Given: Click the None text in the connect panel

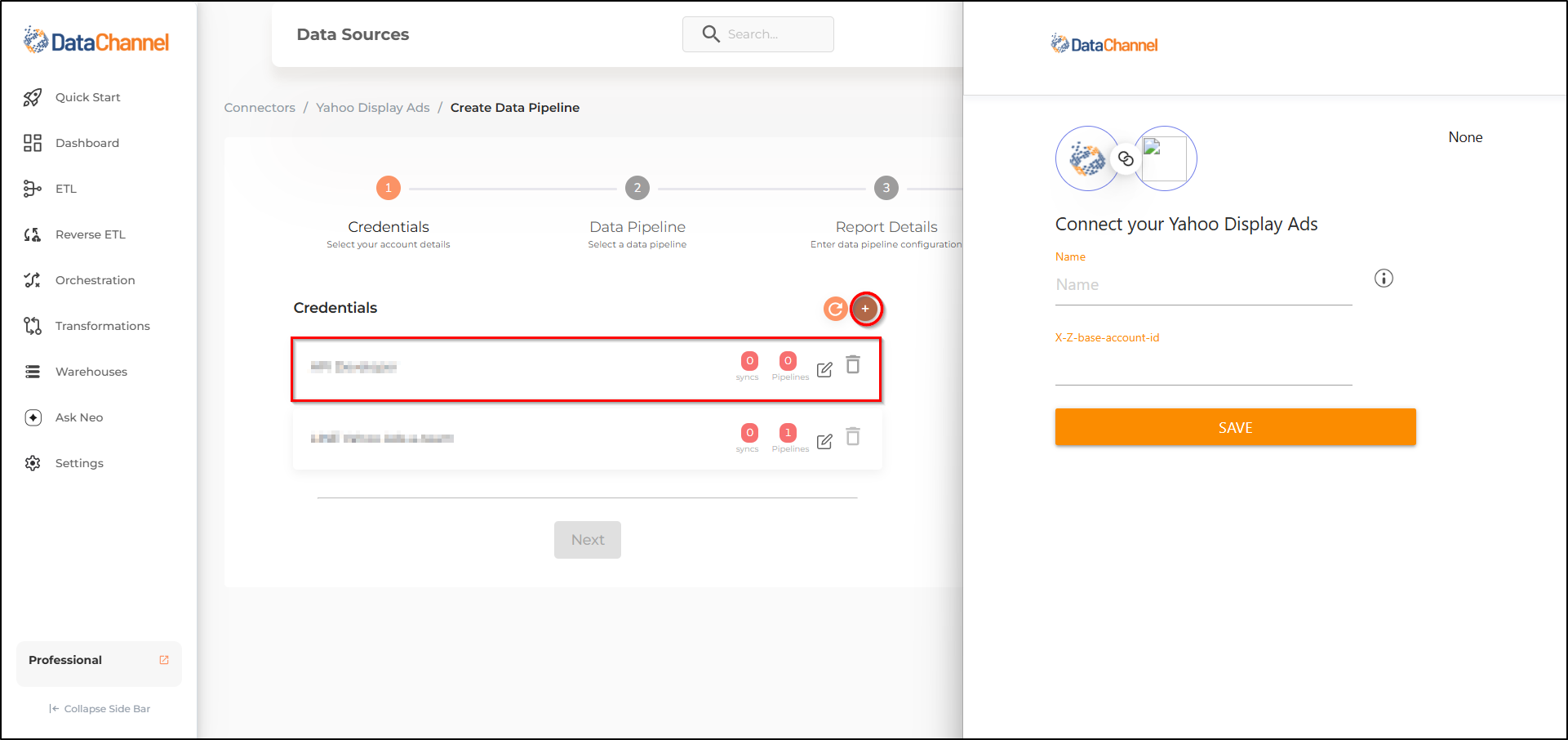Looking at the screenshot, I should (1465, 137).
